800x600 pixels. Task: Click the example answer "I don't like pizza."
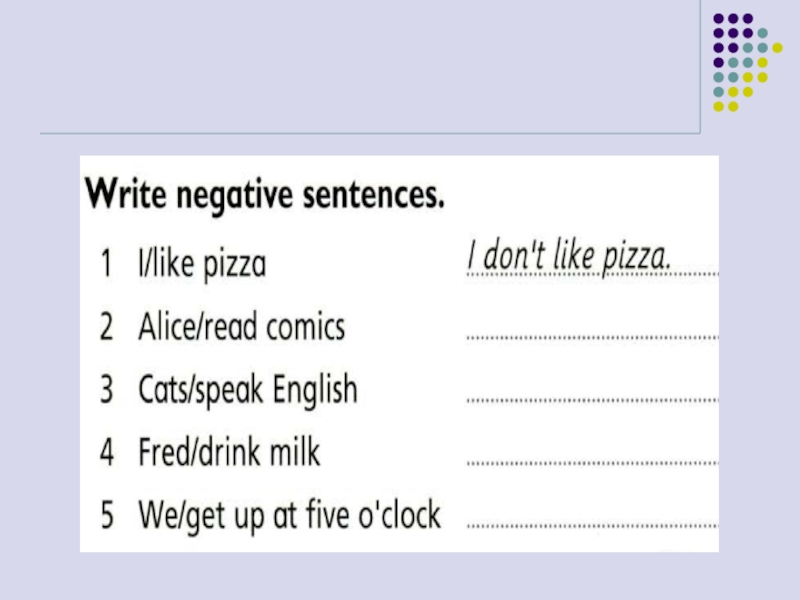click(x=568, y=257)
